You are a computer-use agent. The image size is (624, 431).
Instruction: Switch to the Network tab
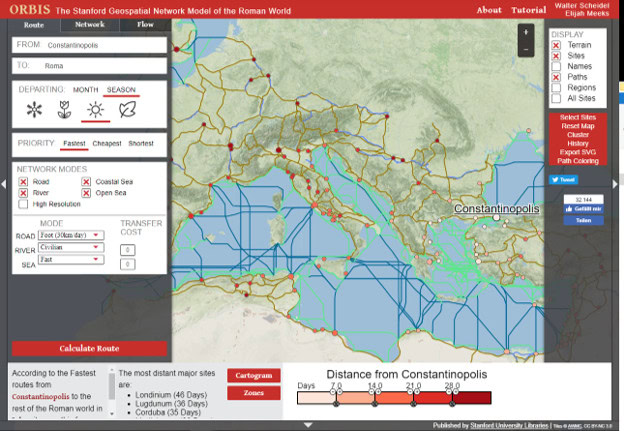(90, 25)
